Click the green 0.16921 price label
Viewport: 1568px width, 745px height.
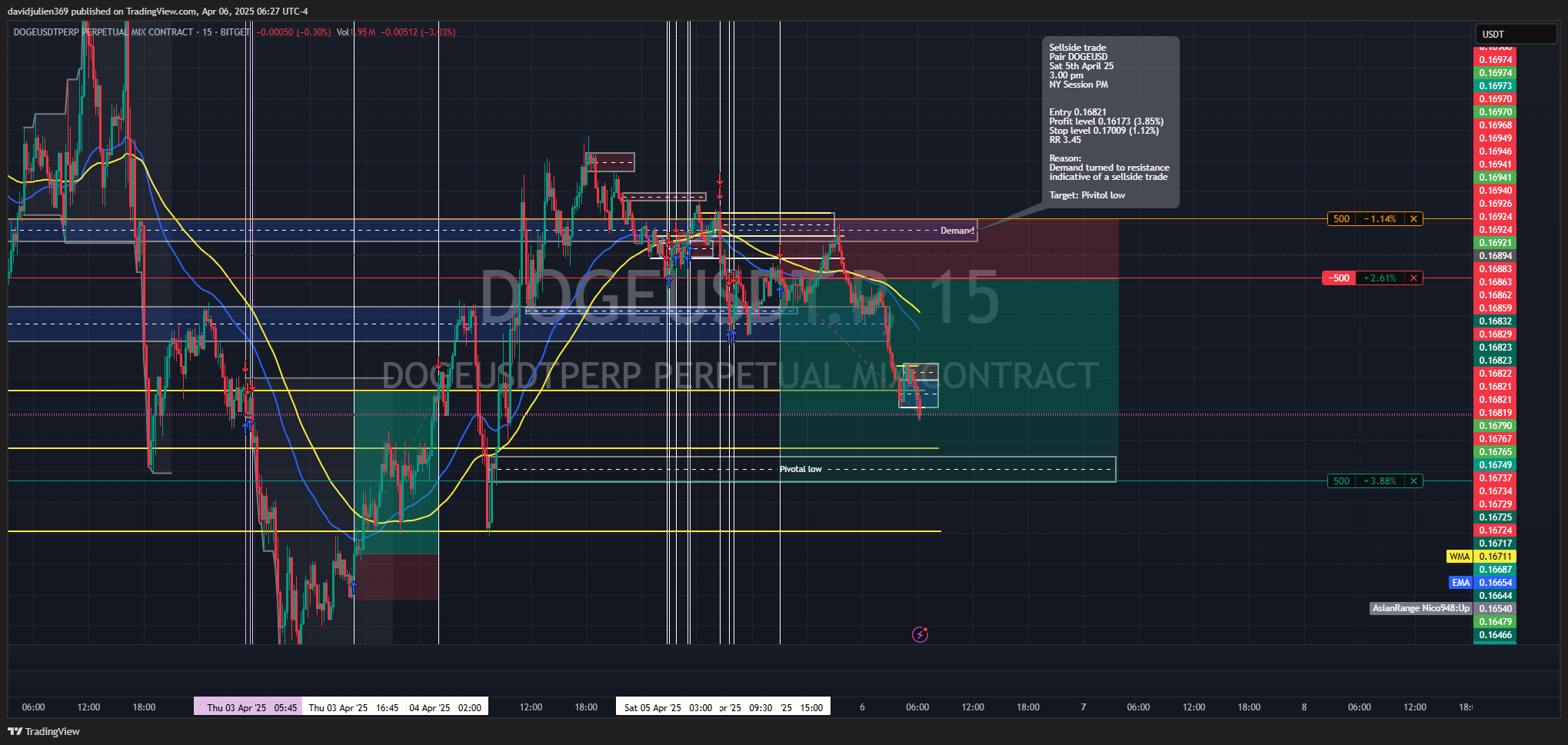1495,243
